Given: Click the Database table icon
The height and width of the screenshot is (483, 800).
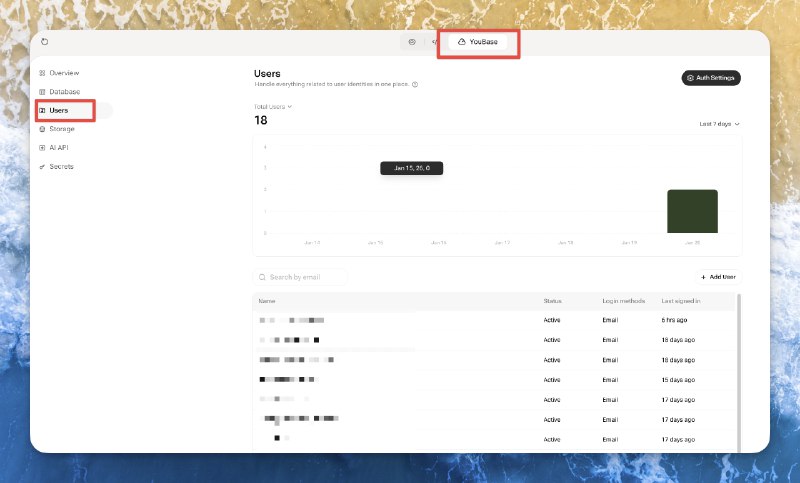Looking at the screenshot, I should point(42,92).
